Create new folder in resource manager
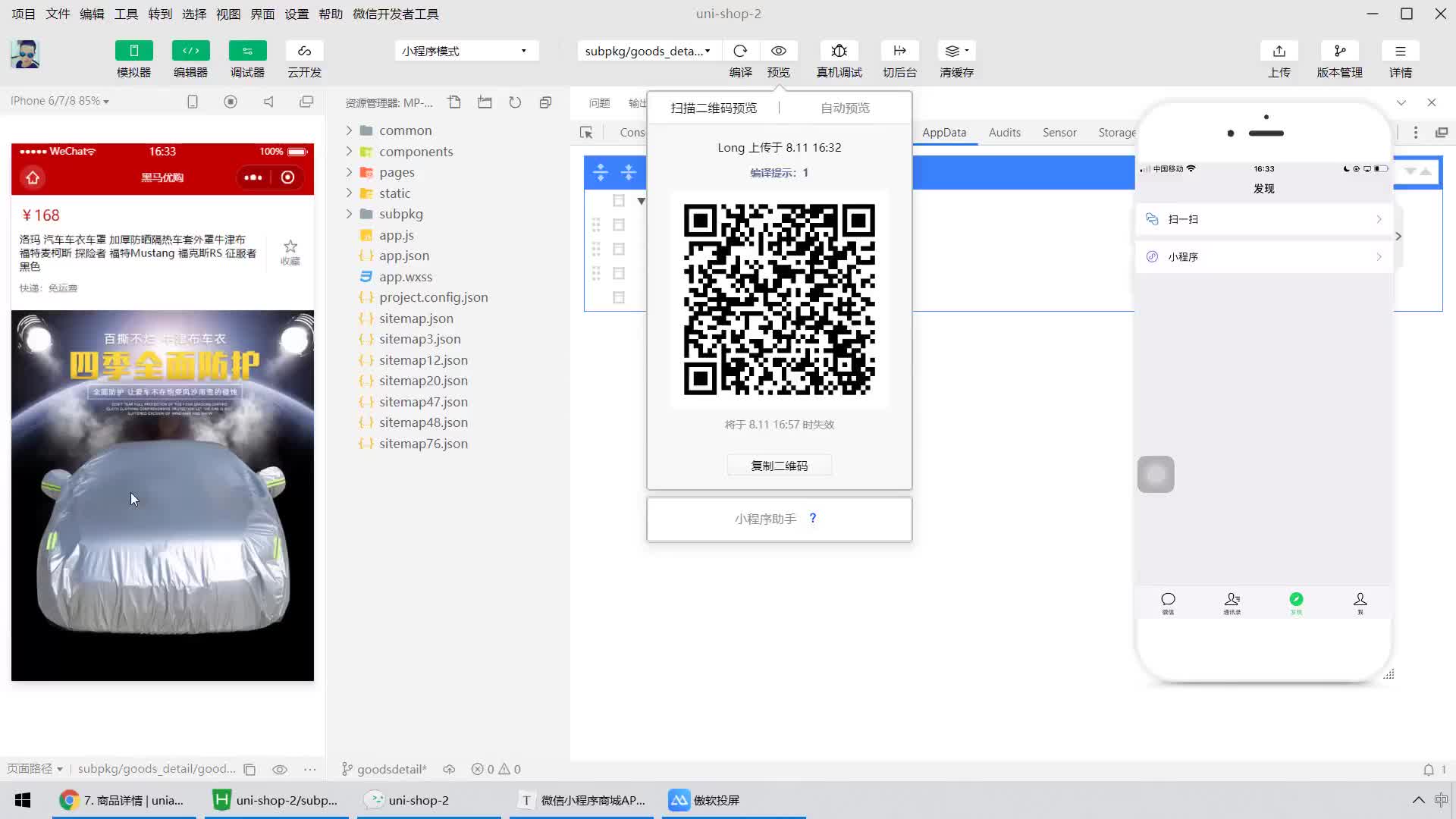The height and width of the screenshot is (819, 1456). pos(485,102)
